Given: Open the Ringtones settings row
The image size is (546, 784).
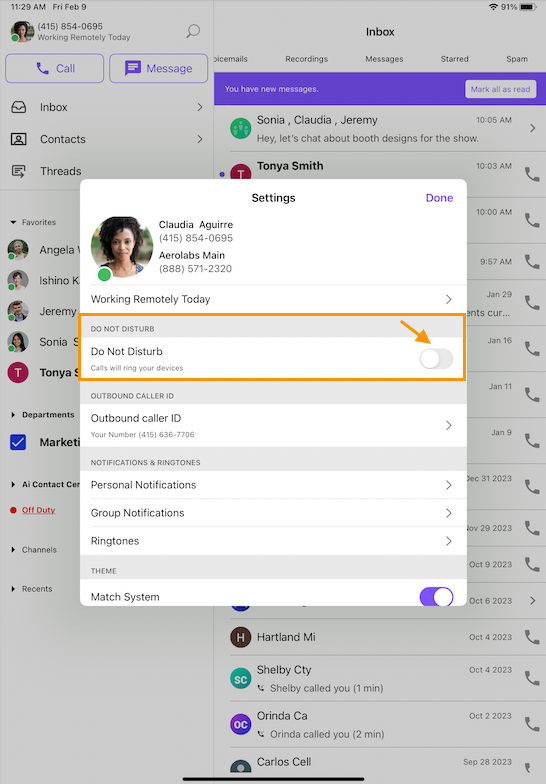Looking at the screenshot, I should (x=274, y=541).
